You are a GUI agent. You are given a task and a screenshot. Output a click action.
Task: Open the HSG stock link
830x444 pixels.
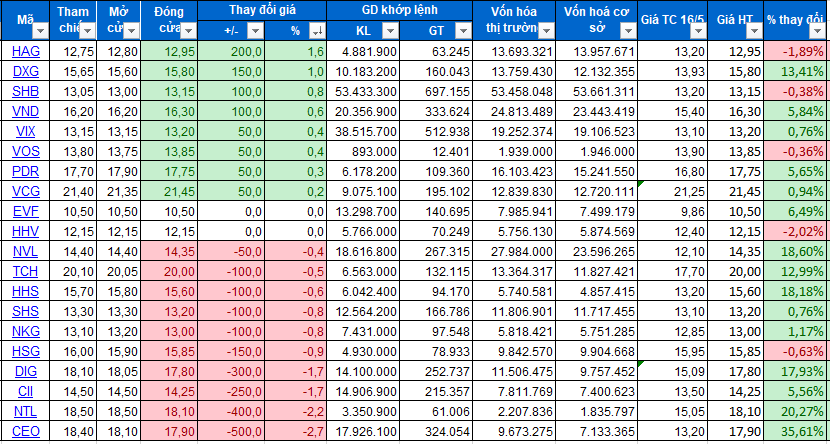[x=26, y=351]
